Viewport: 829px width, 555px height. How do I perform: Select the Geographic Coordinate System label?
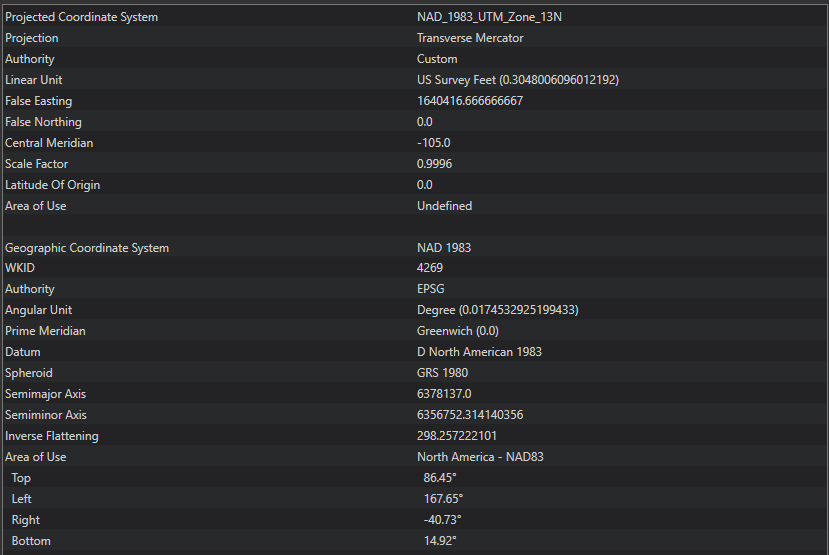[x=87, y=248]
